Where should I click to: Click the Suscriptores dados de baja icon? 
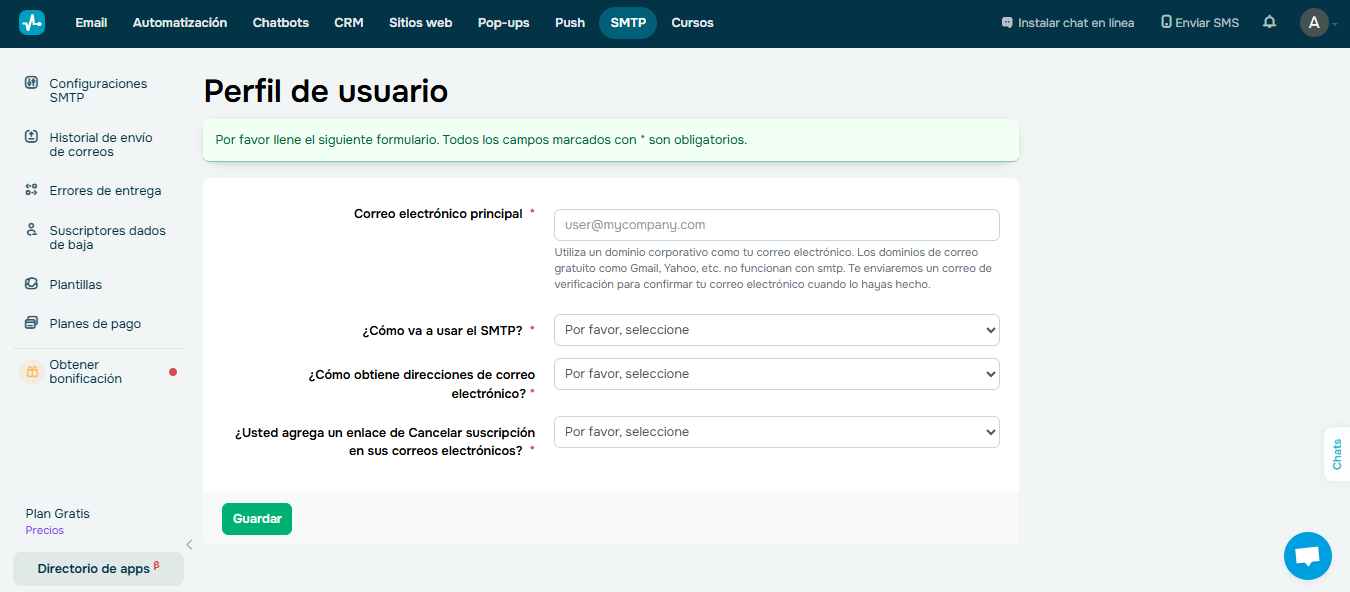[x=33, y=231]
